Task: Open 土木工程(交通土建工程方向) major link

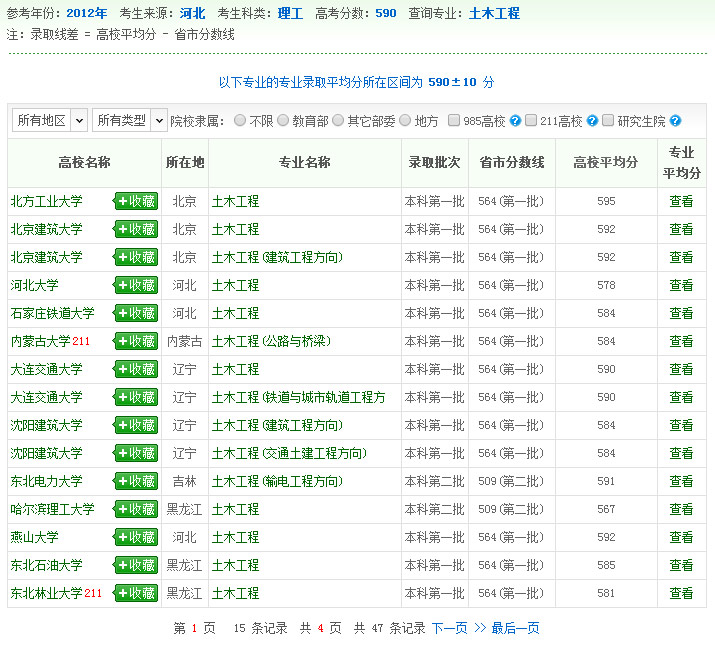Action: pyautogui.click(x=290, y=453)
